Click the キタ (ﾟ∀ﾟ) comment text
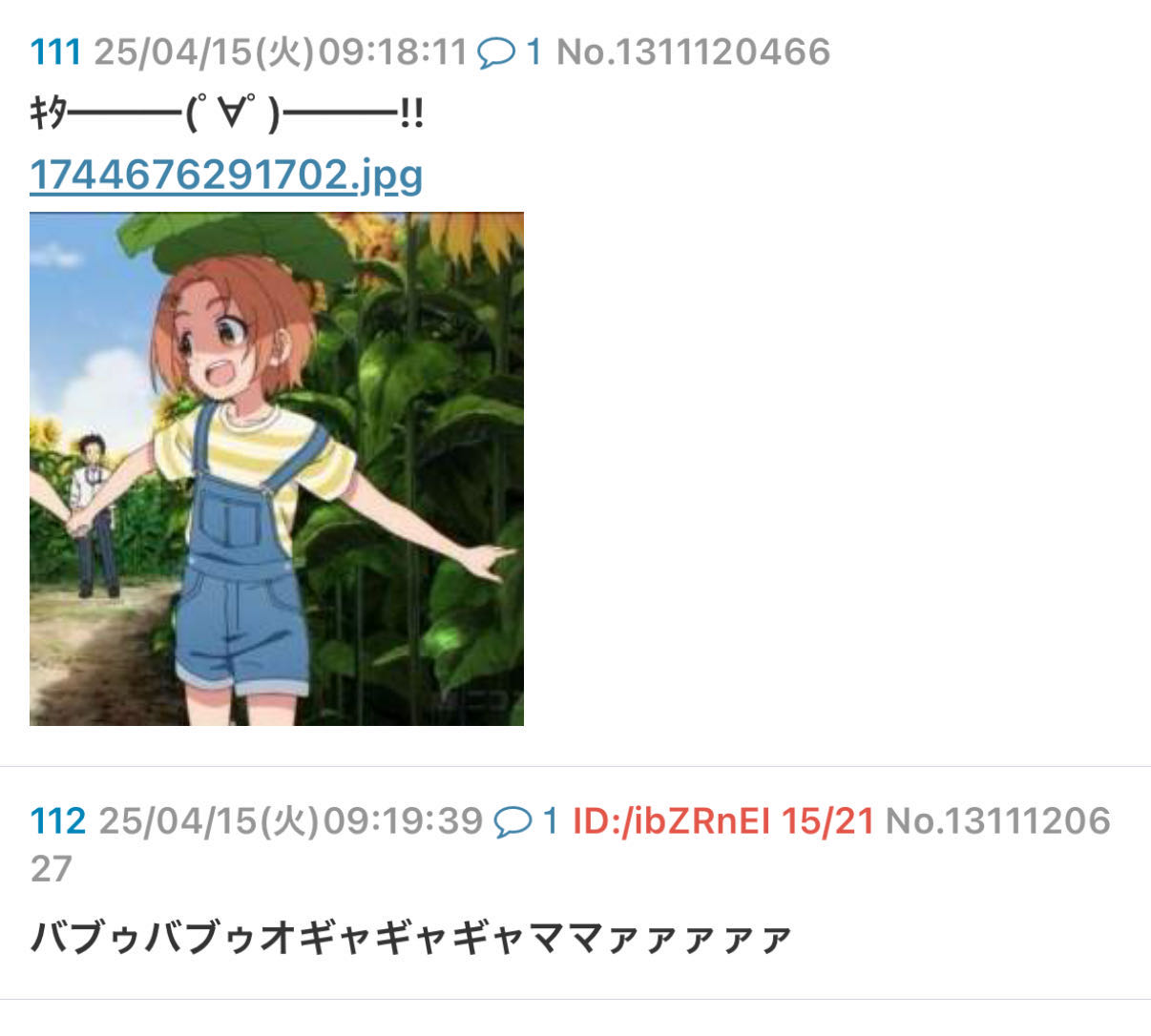Screen dimensions: 1151x1036 pos(226,115)
